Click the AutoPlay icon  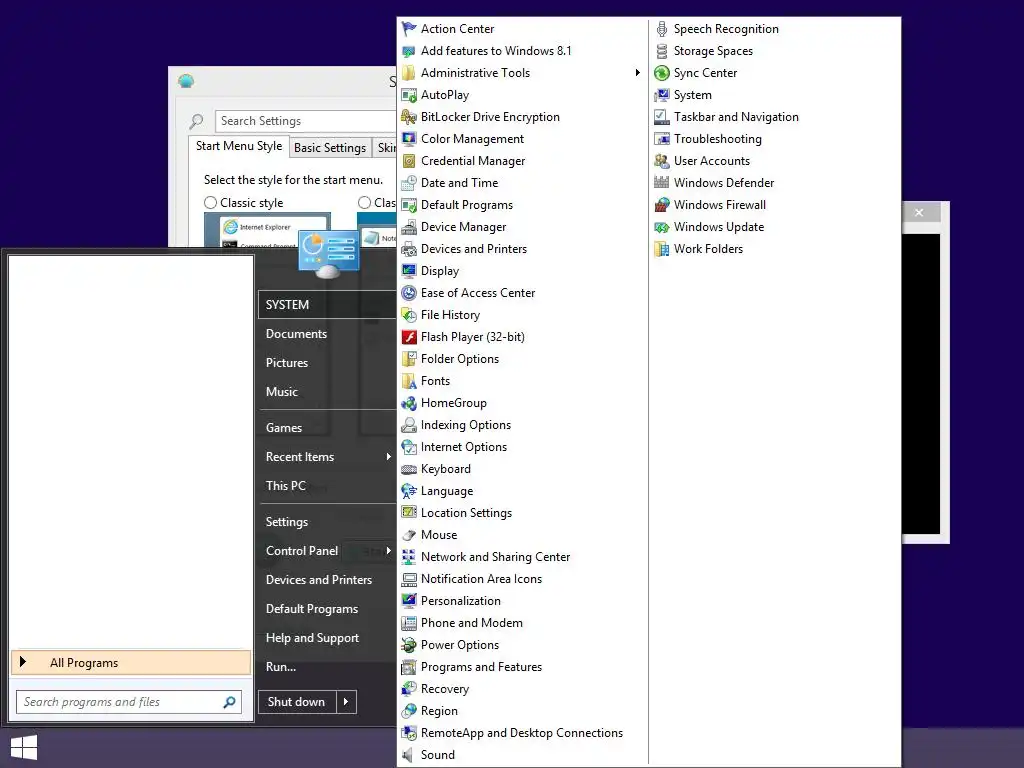[409, 95]
